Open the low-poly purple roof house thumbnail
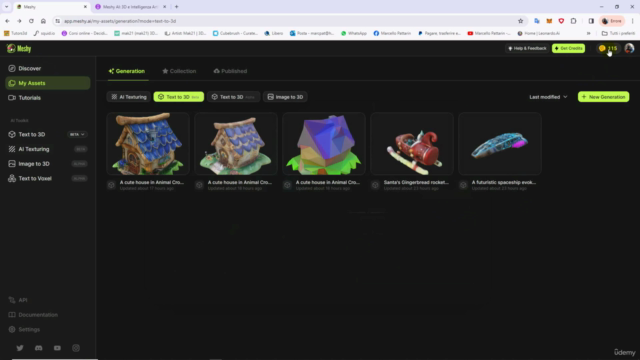Viewport: 640px width, 360px height. coord(324,144)
